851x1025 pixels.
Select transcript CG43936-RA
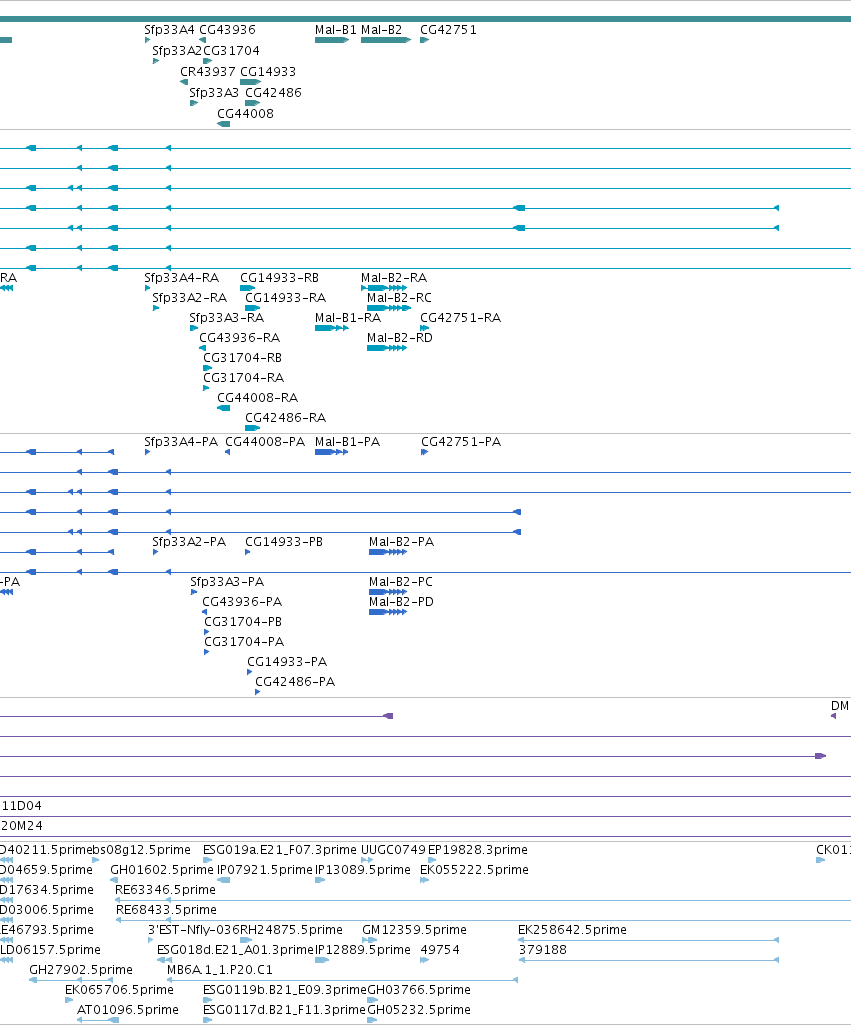click(240, 338)
